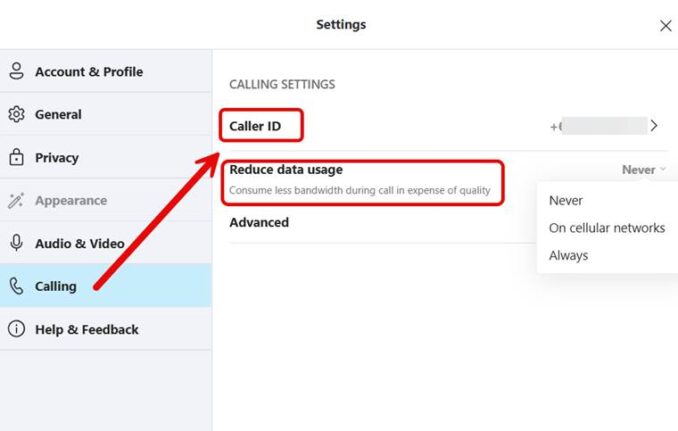Click the Privacy lock icon

point(16,157)
